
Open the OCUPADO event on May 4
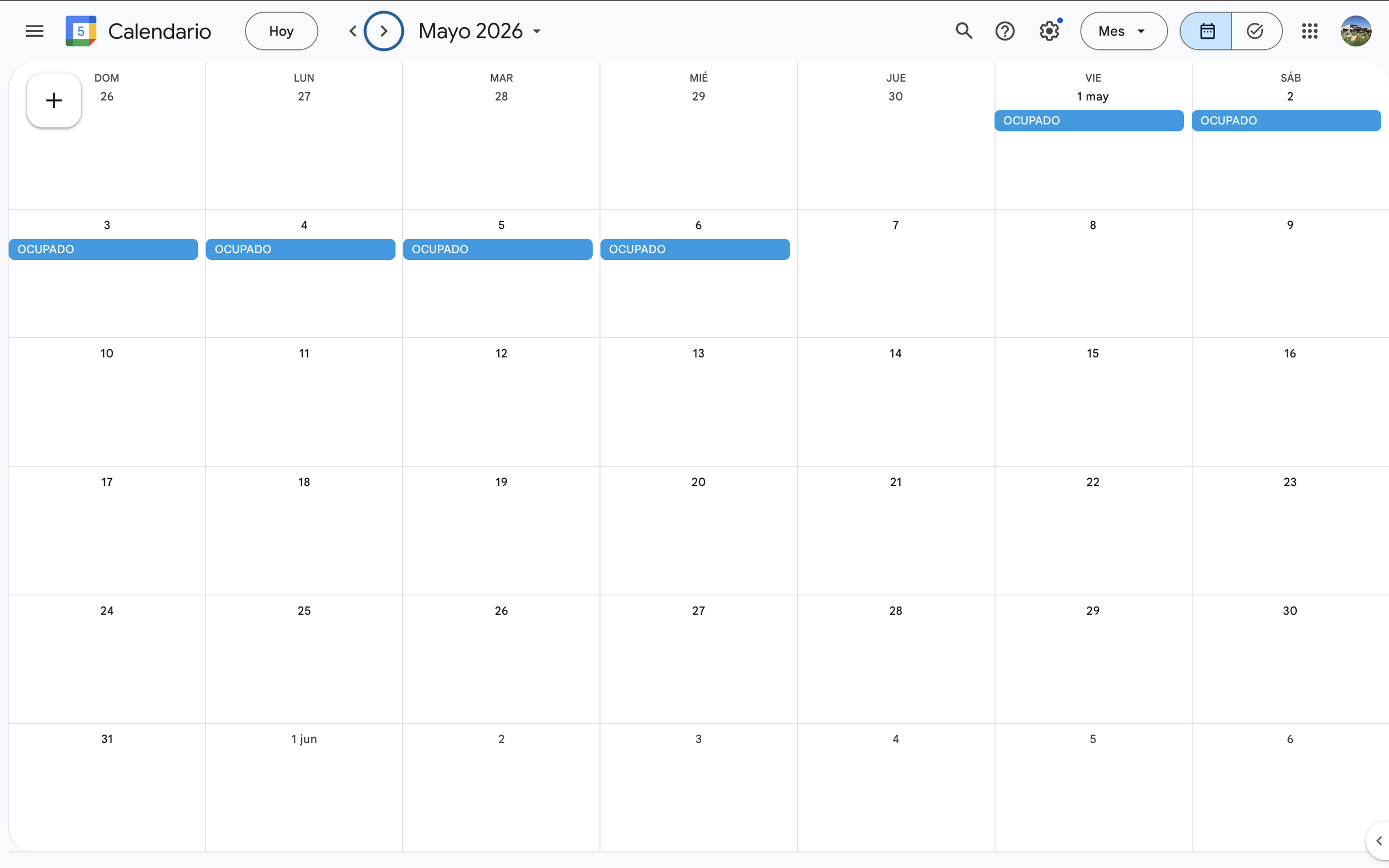[301, 249]
